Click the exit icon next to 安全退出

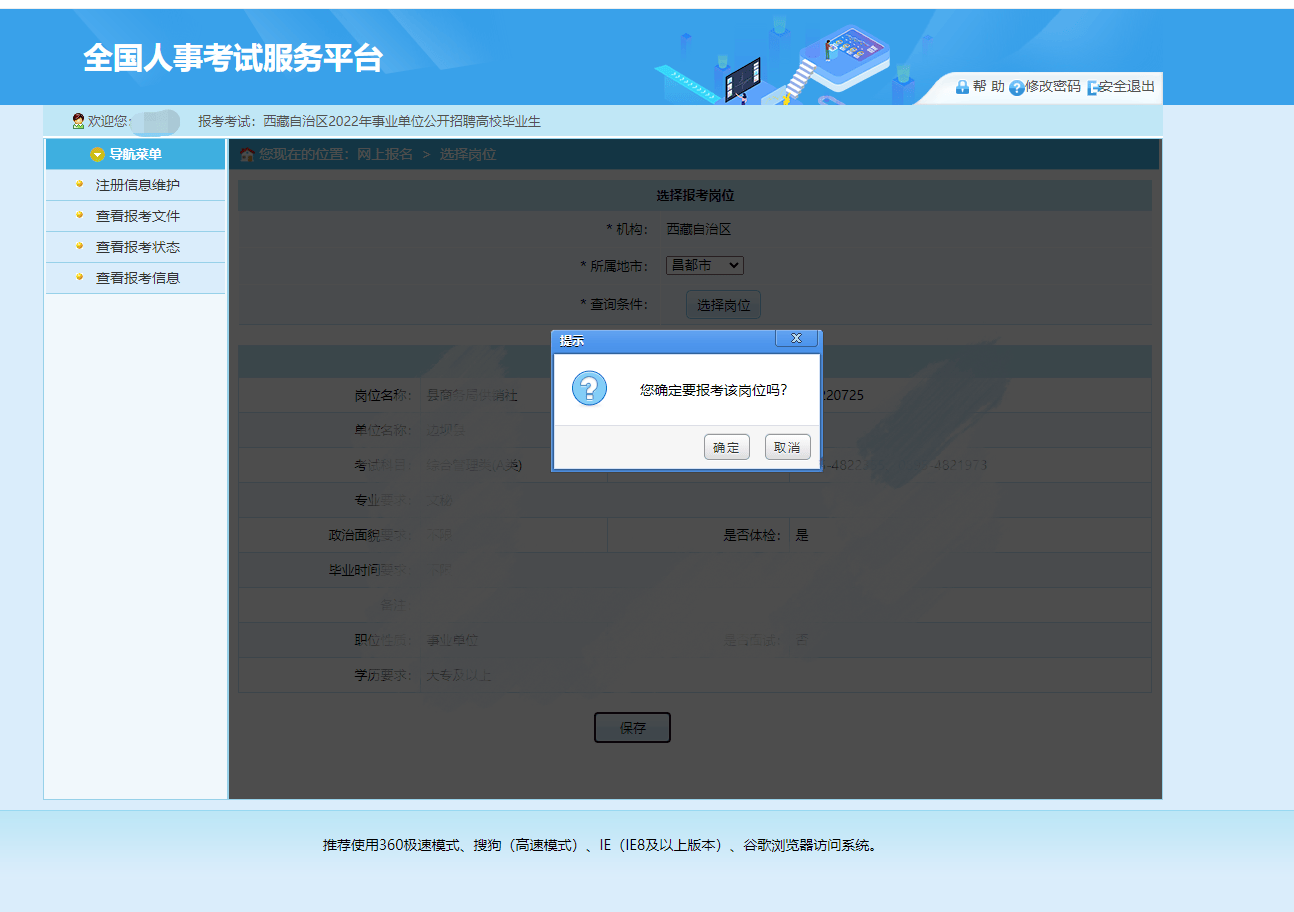[1093, 88]
